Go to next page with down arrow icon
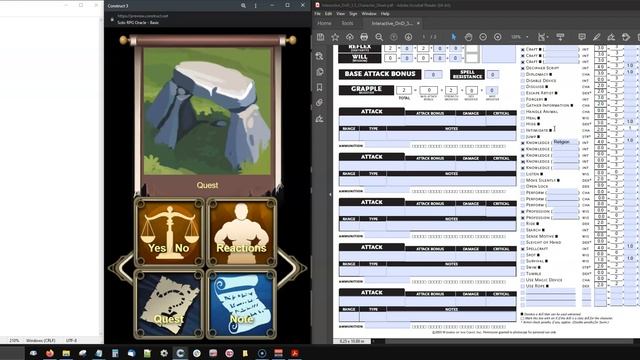 pyautogui.click(x=408, y=37)
